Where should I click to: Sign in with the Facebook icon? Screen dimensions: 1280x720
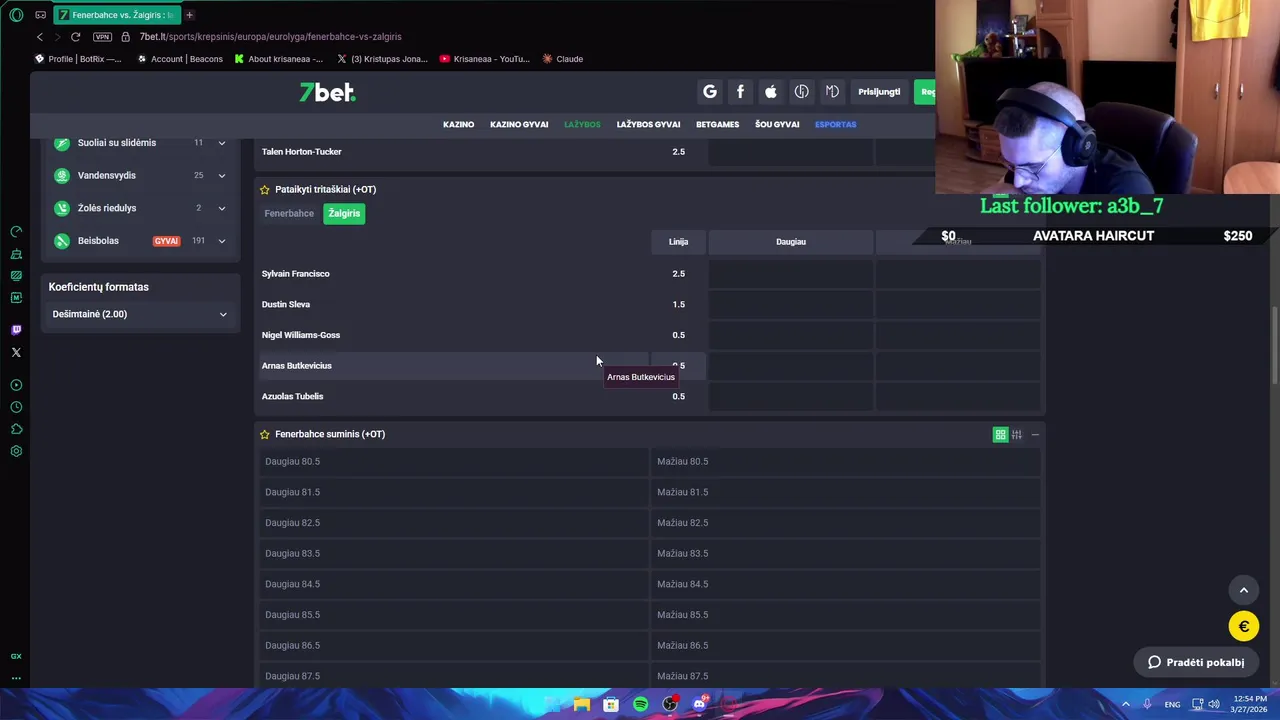[740, 92]
